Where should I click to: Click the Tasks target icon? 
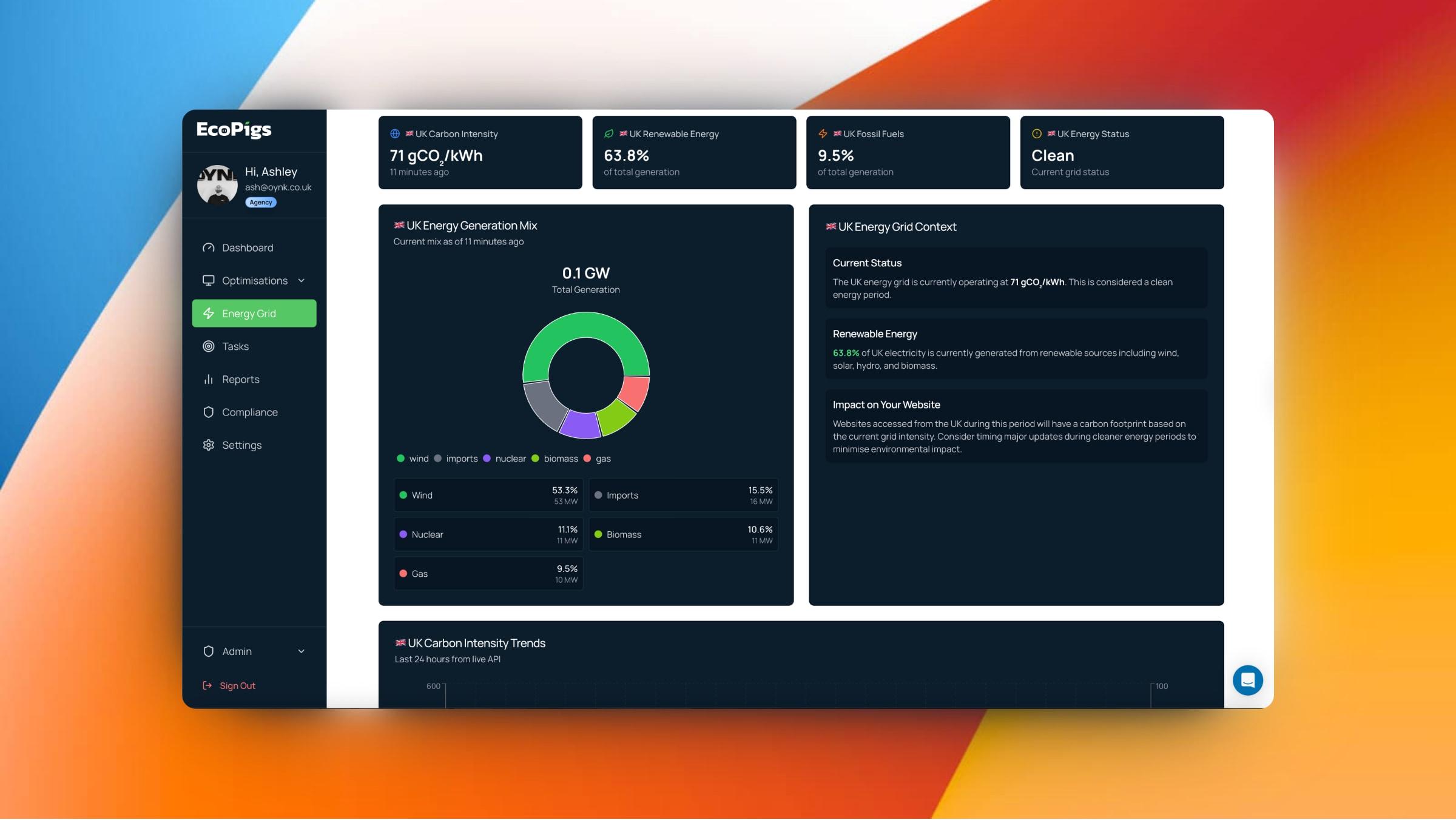tap(208, 346)
